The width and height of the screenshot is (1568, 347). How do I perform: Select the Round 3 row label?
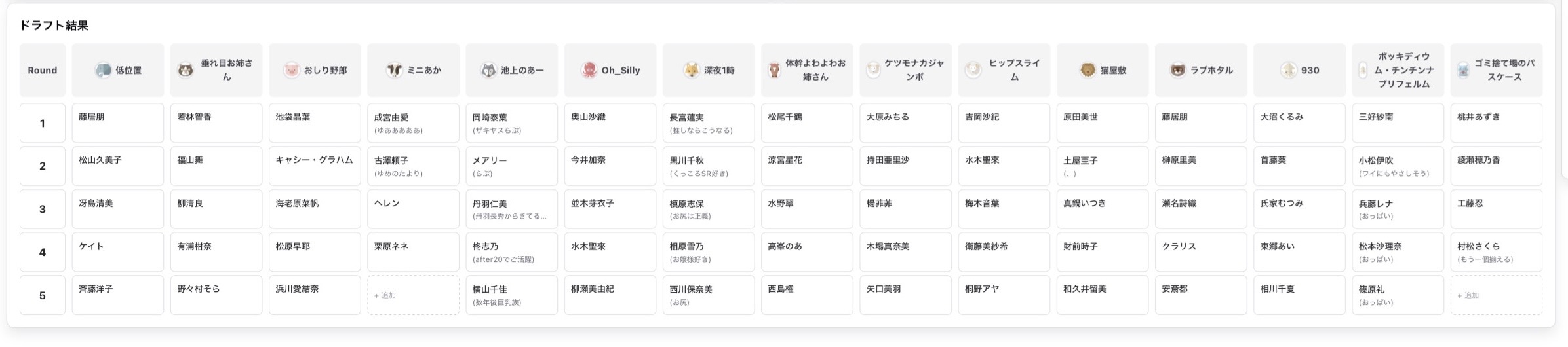43,210
